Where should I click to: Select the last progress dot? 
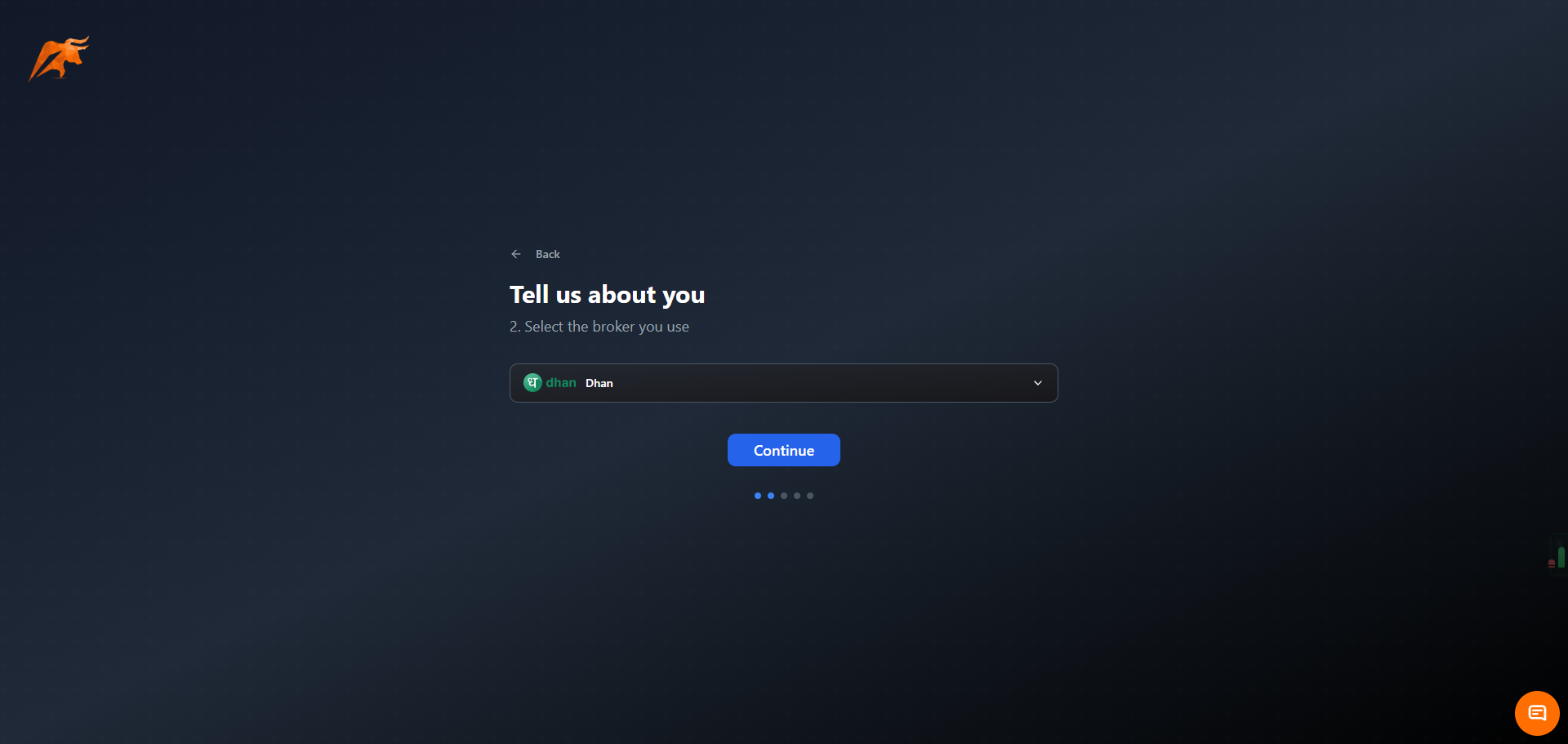809,495
